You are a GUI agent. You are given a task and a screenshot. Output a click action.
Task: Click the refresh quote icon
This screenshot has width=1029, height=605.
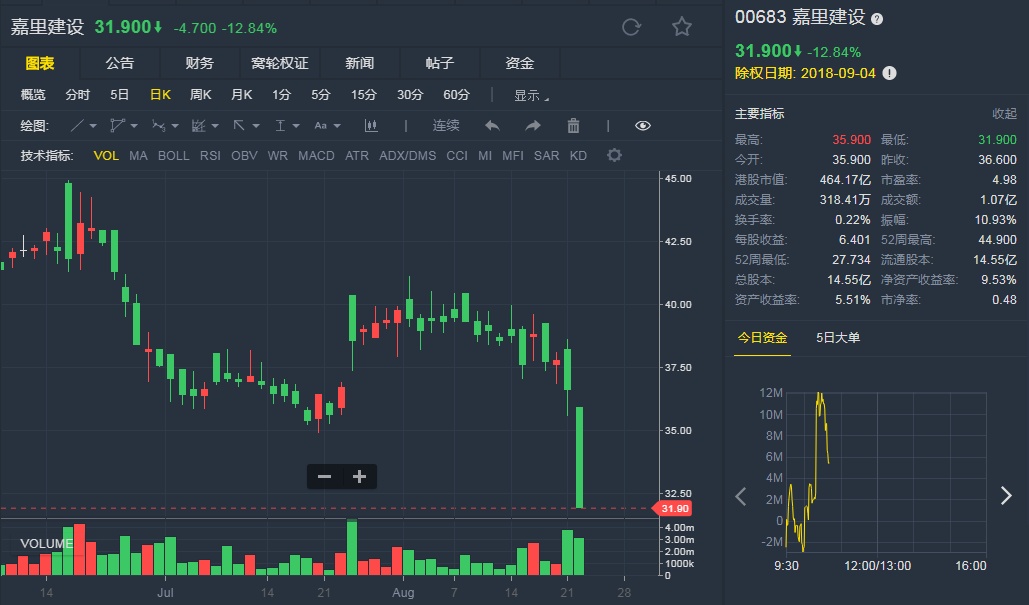(631, 27)
